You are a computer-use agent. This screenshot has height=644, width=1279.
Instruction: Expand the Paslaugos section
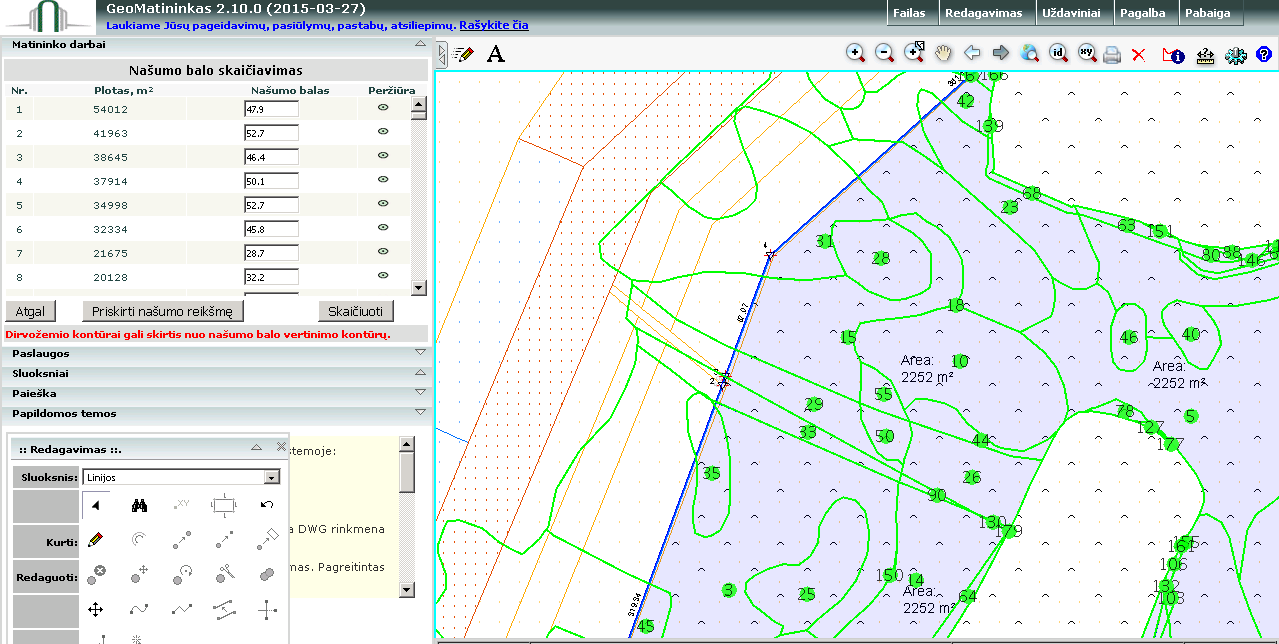coord(214,353)
